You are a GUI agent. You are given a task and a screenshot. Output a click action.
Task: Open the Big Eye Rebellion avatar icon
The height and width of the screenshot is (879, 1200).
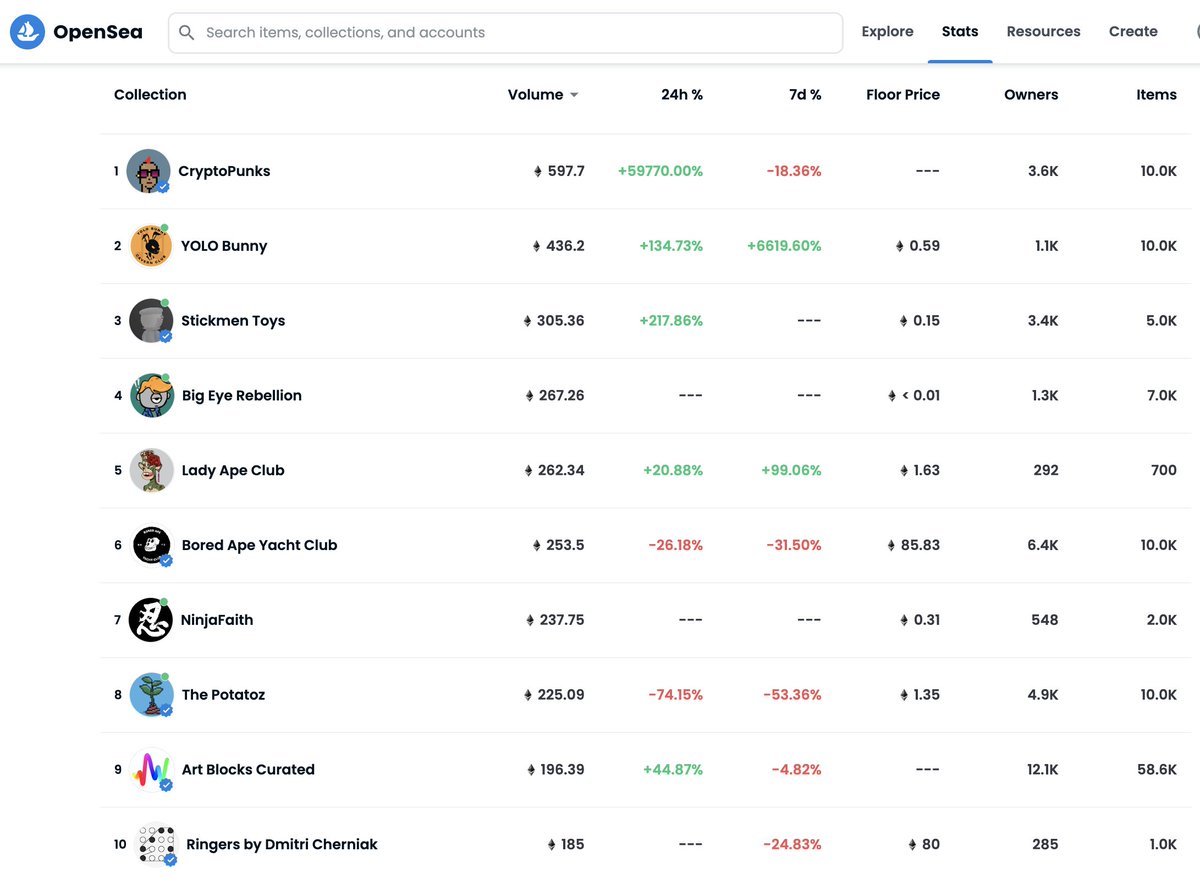pos(151,395)
